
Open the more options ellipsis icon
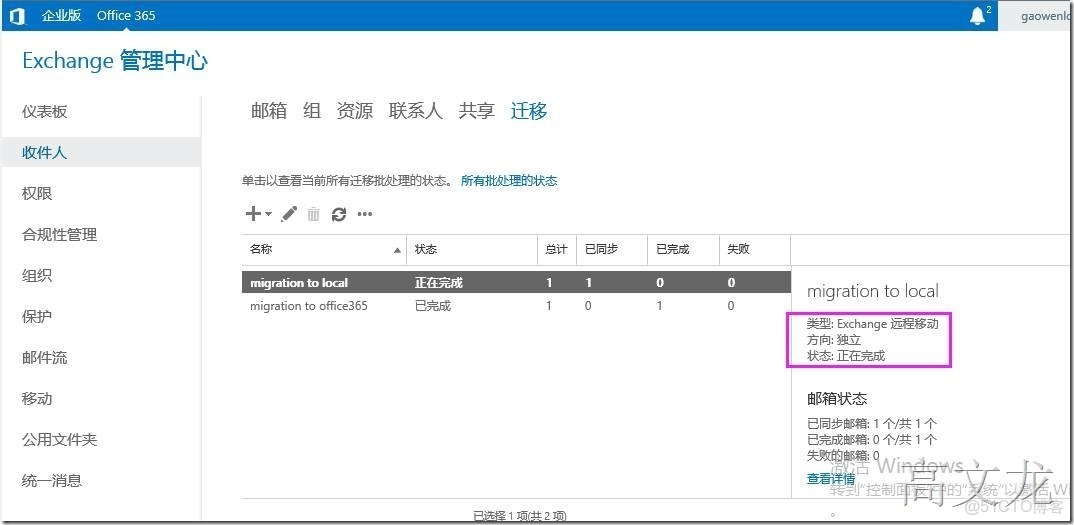(365, 215)
